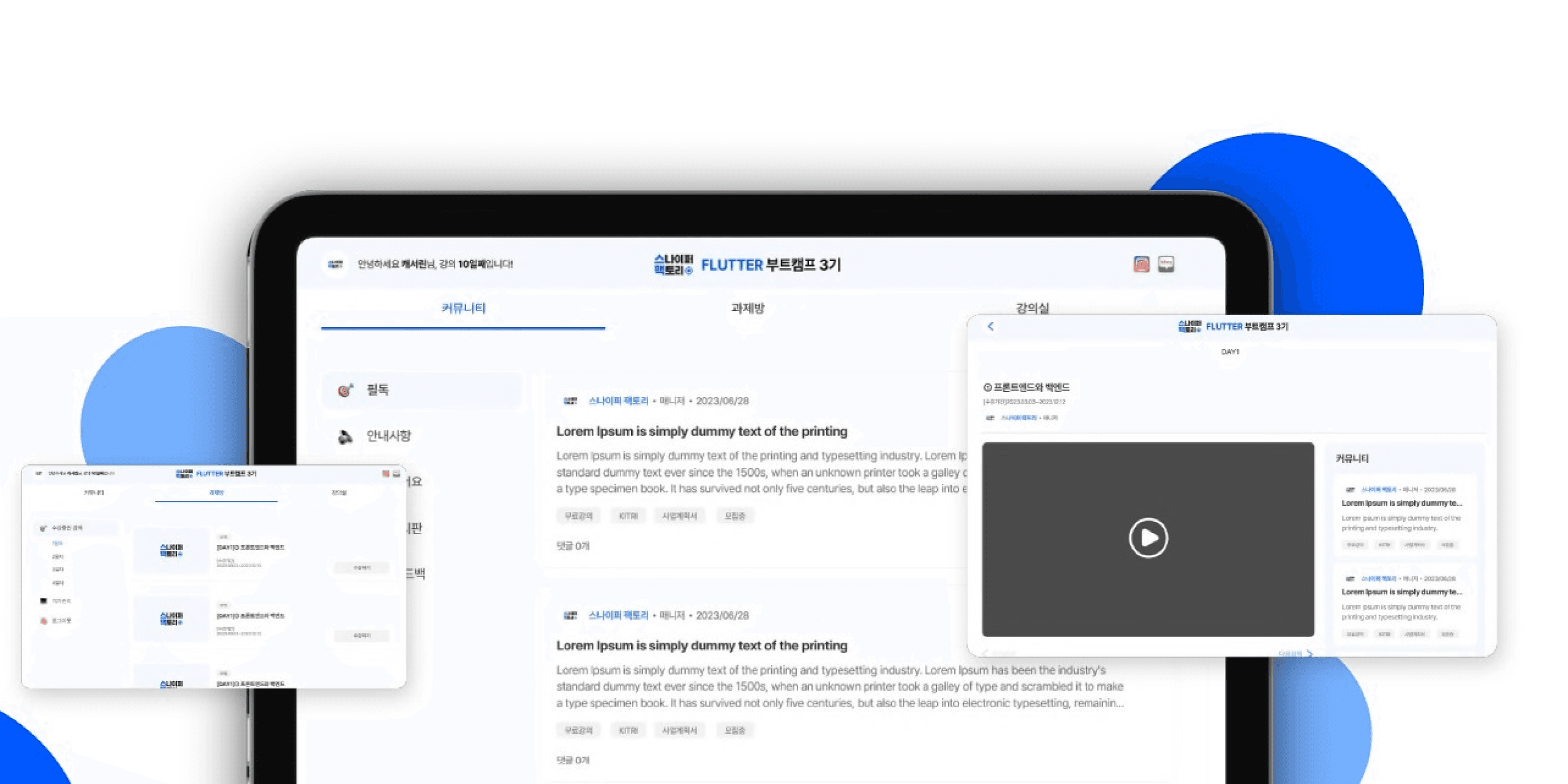
Task: Select the active middle tab in the assignment window
Action: tap(216, 492)
